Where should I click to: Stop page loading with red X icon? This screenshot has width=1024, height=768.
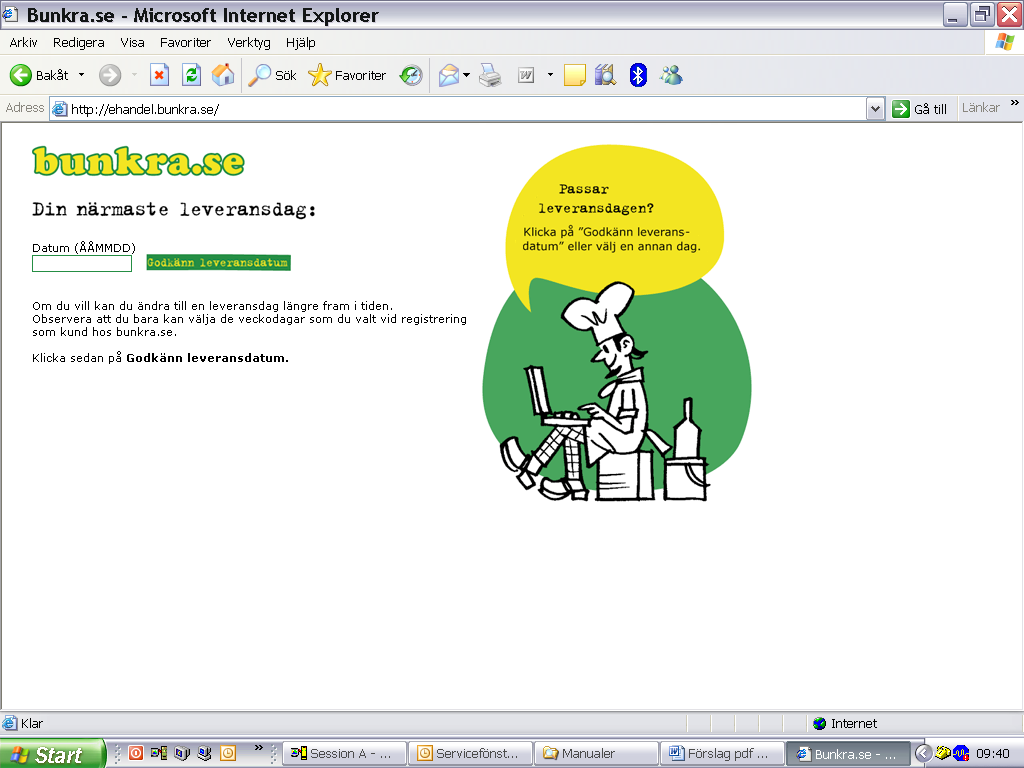[x=159, y=75]
